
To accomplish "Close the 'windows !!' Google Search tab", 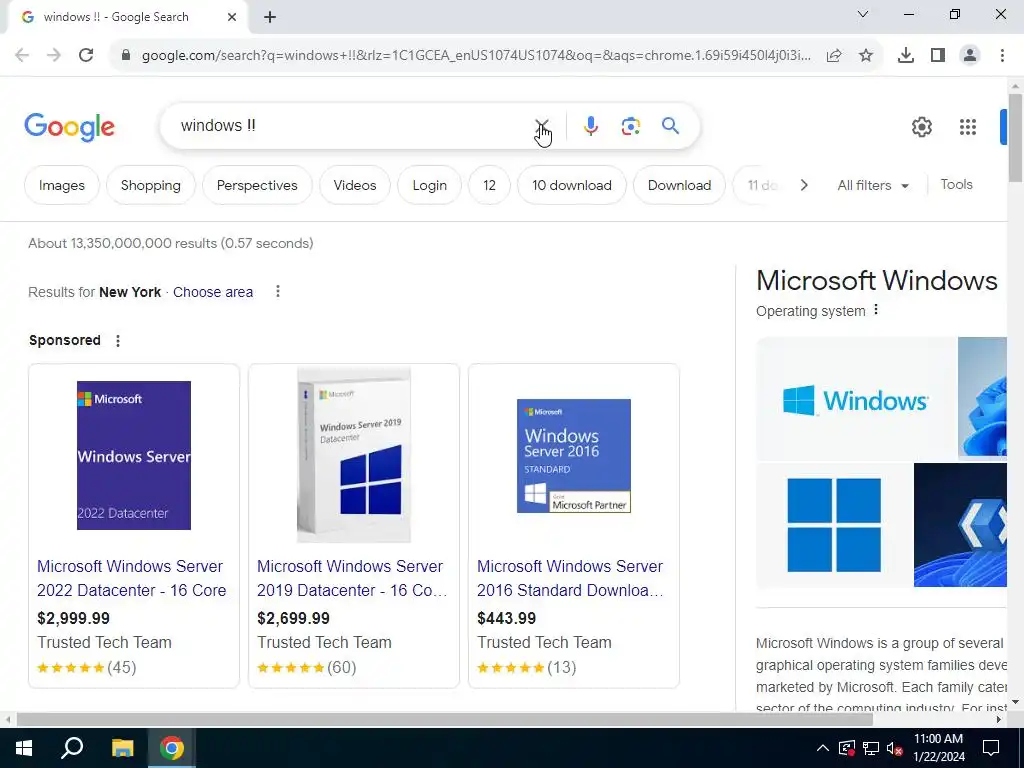I will 232,18.
